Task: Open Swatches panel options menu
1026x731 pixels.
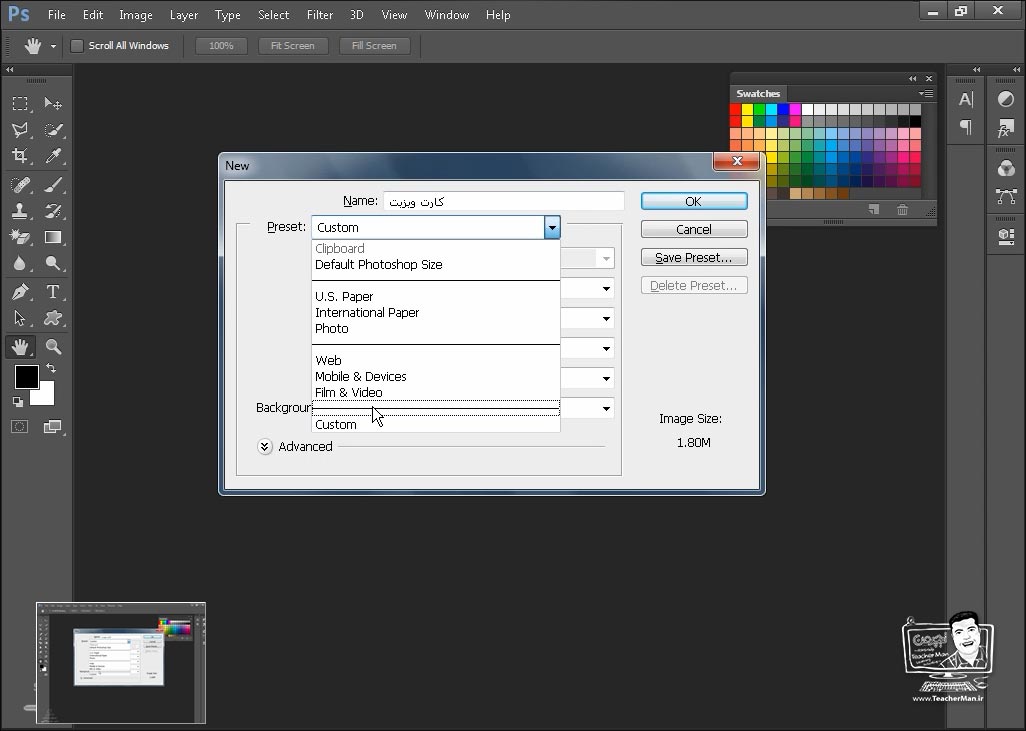Action: coord(926,94)
